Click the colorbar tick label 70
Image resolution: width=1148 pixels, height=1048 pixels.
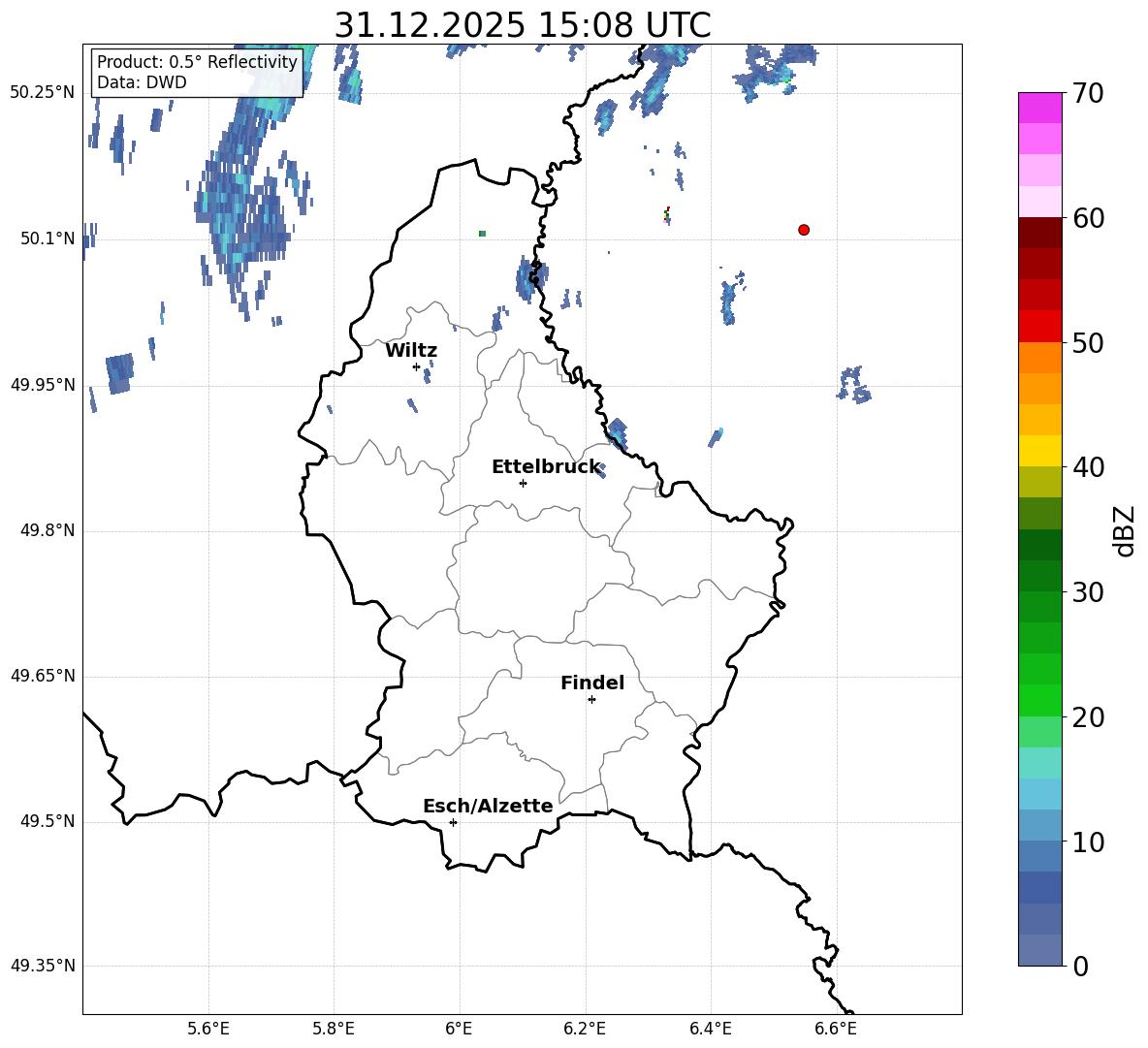(1088, 93)
